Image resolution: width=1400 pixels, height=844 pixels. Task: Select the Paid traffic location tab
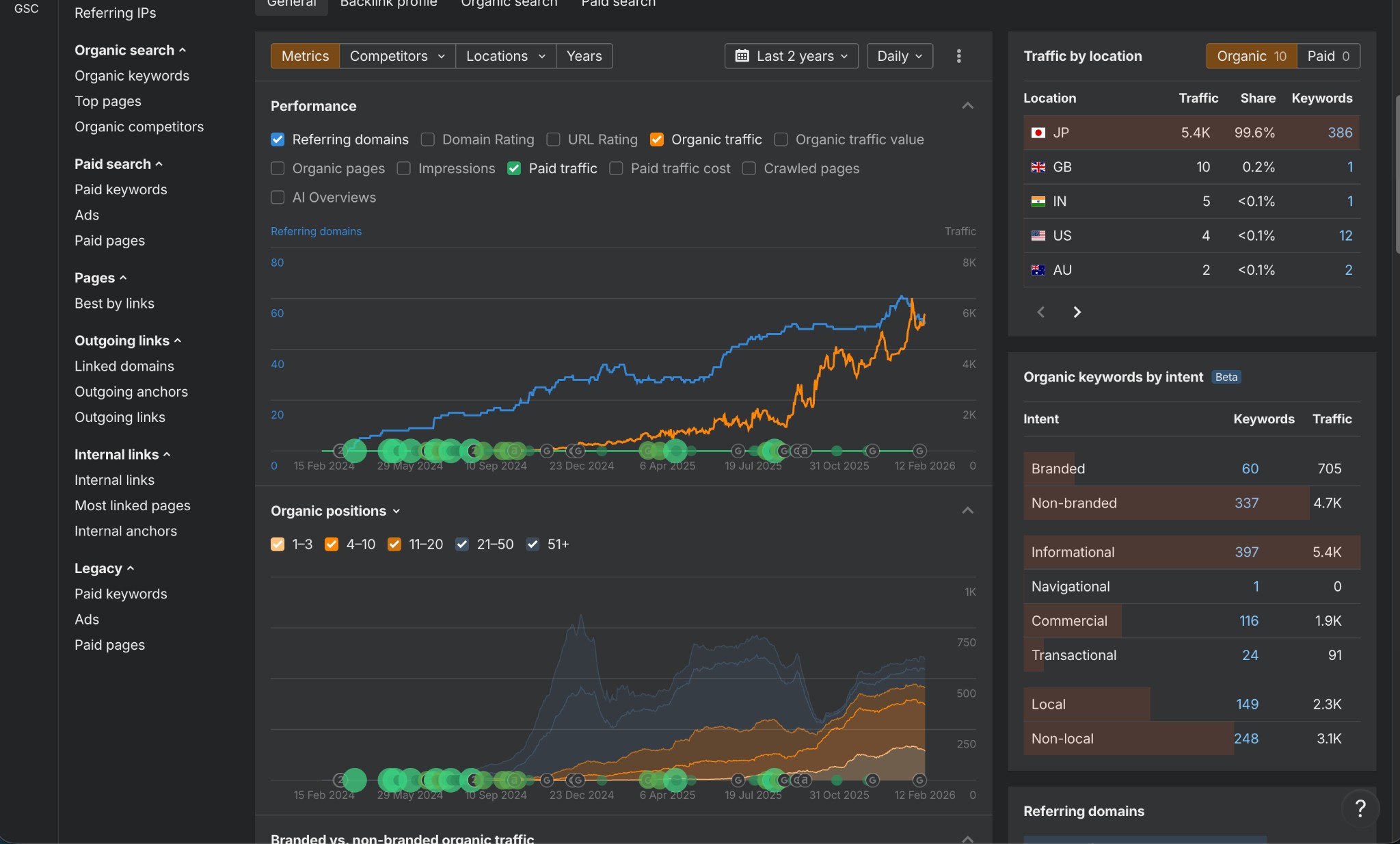pyautogui.click(x=1328, y=56)
